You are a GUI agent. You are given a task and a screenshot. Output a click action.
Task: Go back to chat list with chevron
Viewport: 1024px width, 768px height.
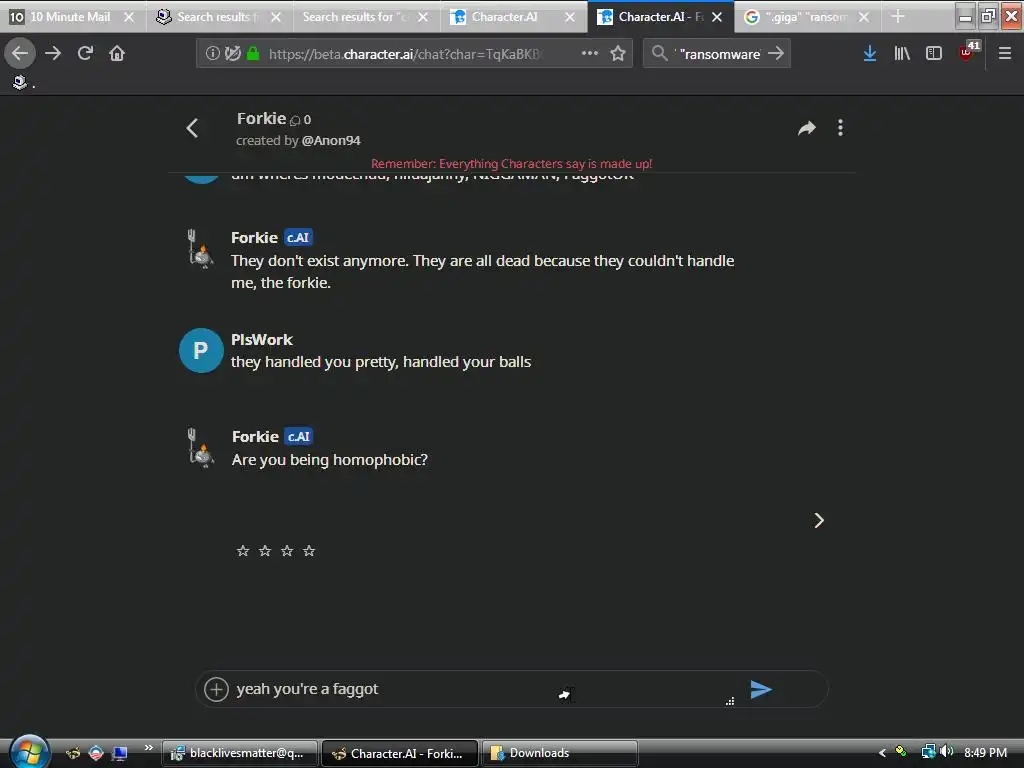tap(192, 128)
